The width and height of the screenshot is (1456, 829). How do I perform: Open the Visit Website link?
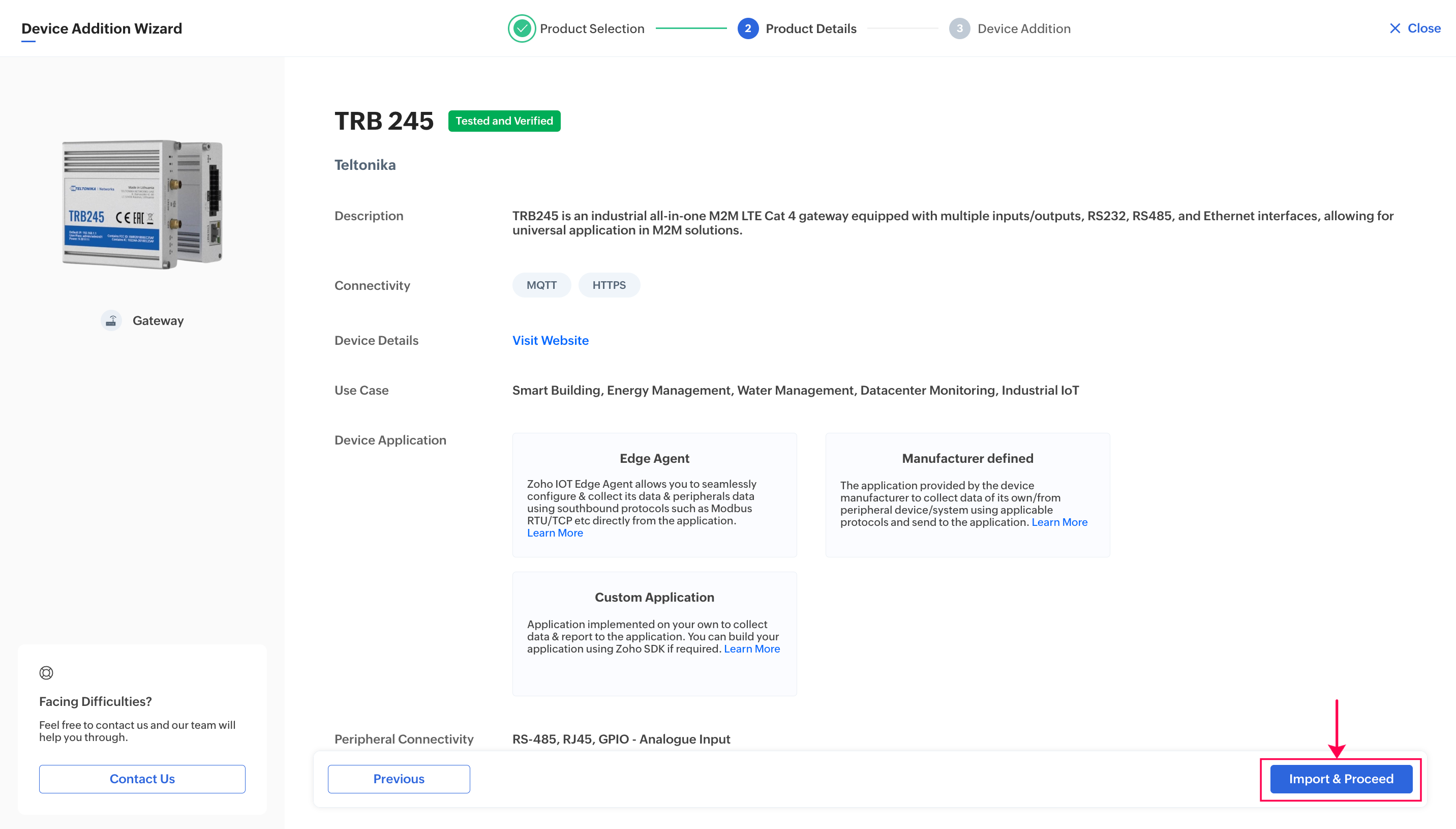(x=550, y=340)
